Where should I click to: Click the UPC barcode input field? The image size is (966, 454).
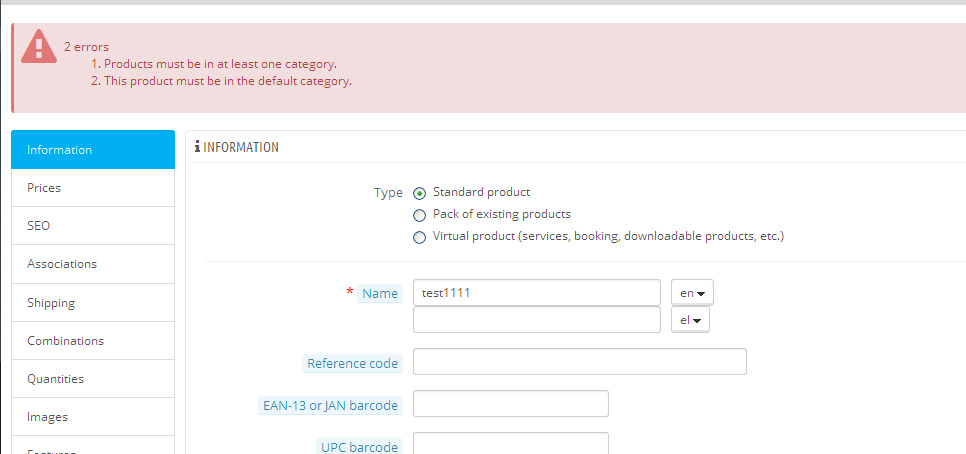(510, 444)
